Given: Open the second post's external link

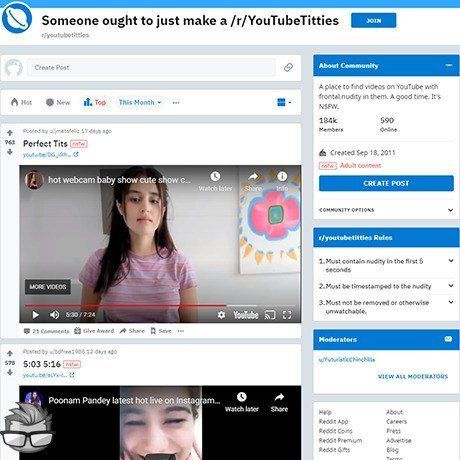Looking at the screenshot, I should [49, 375].
